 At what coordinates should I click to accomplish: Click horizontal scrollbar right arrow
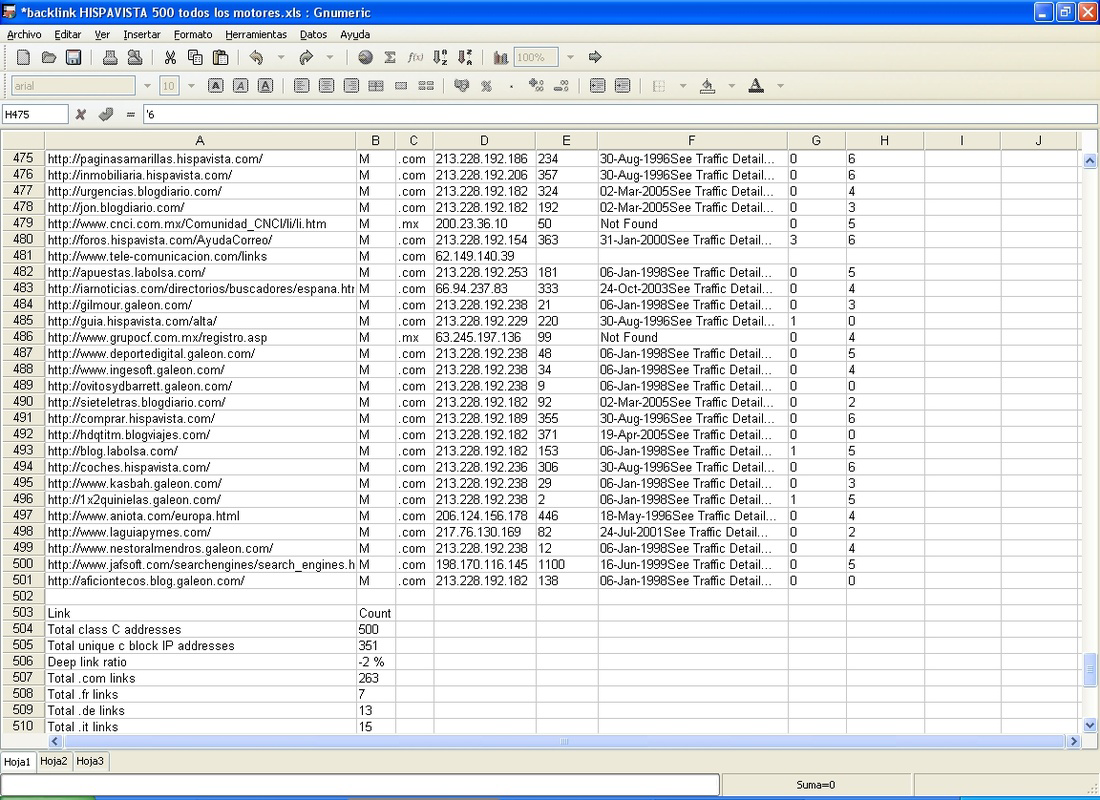tap(1073, 740)
